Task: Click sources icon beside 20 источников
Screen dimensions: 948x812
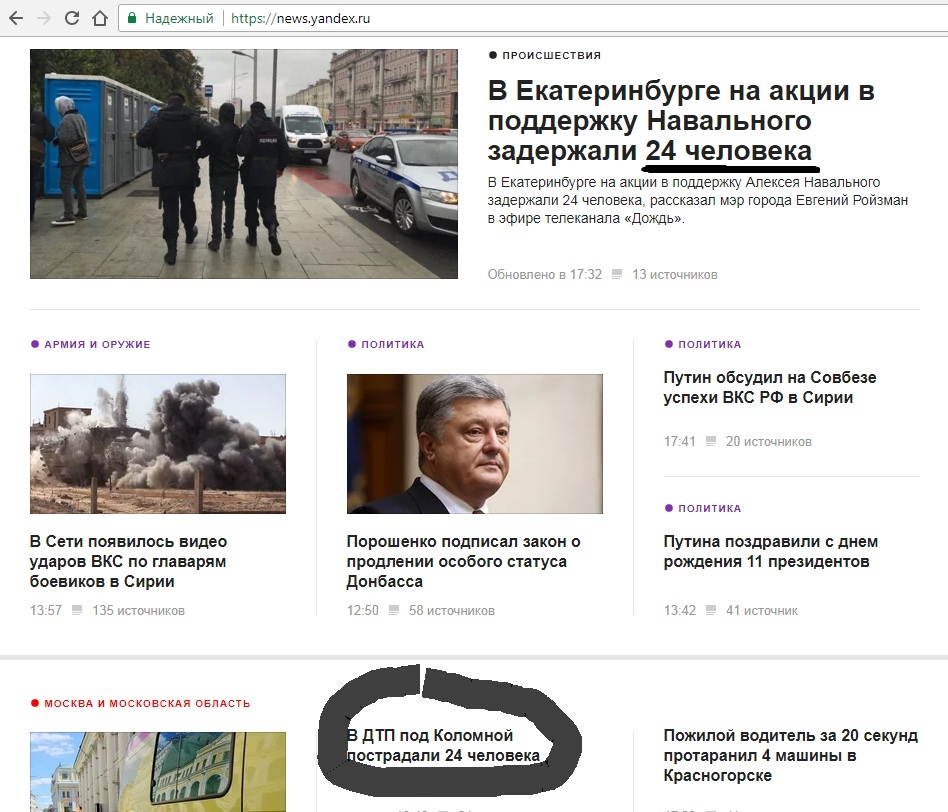Action: (711, 441)
